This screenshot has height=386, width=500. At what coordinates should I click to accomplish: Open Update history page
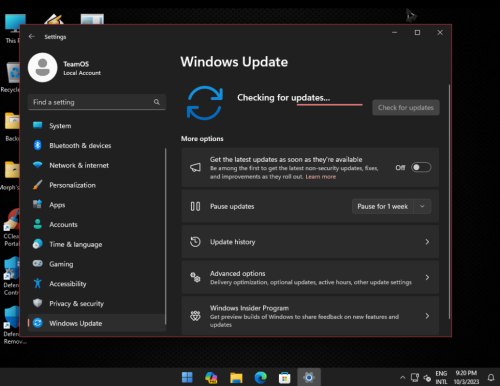tap(310, 242)
